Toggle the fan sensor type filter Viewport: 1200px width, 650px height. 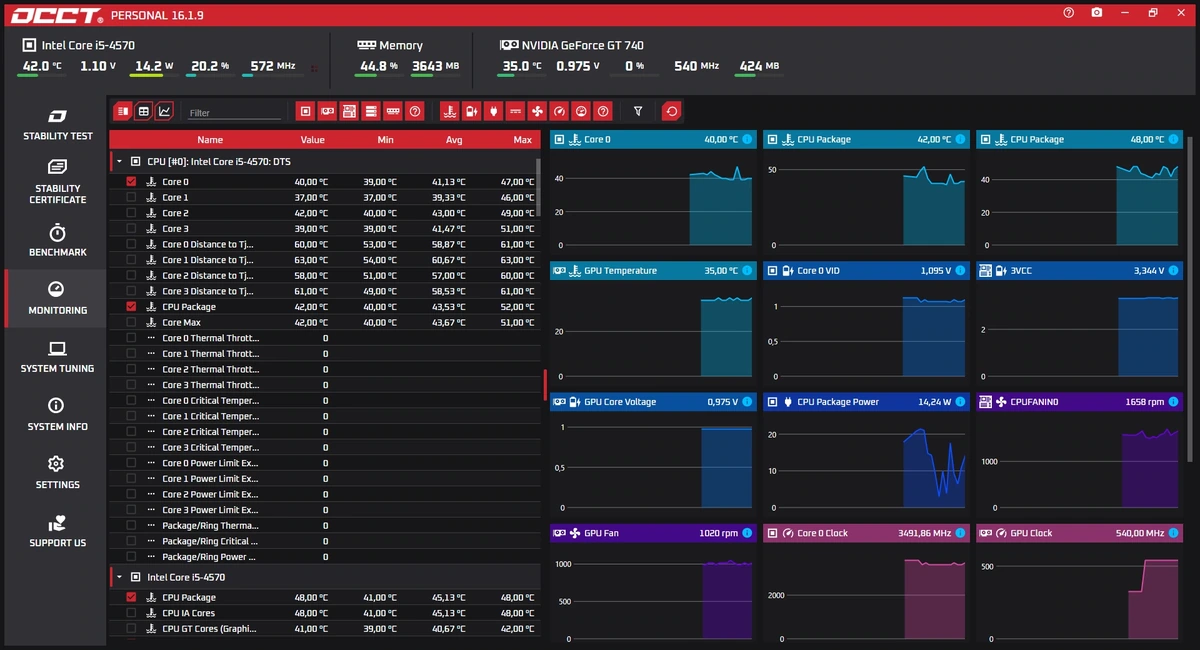click(537, 111)
